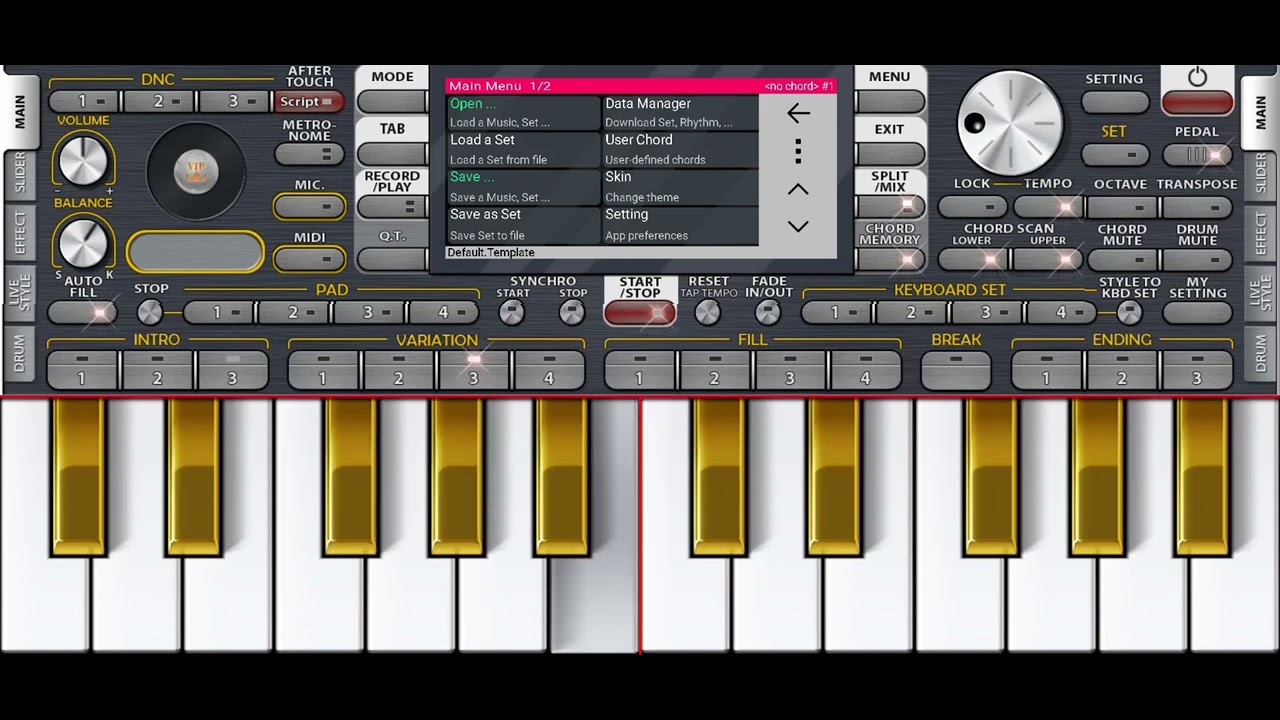The width and height of the screenshot is (1280, 720).
Task: Toggle the CHORD MUTE button
Action: pos(1122,260)
